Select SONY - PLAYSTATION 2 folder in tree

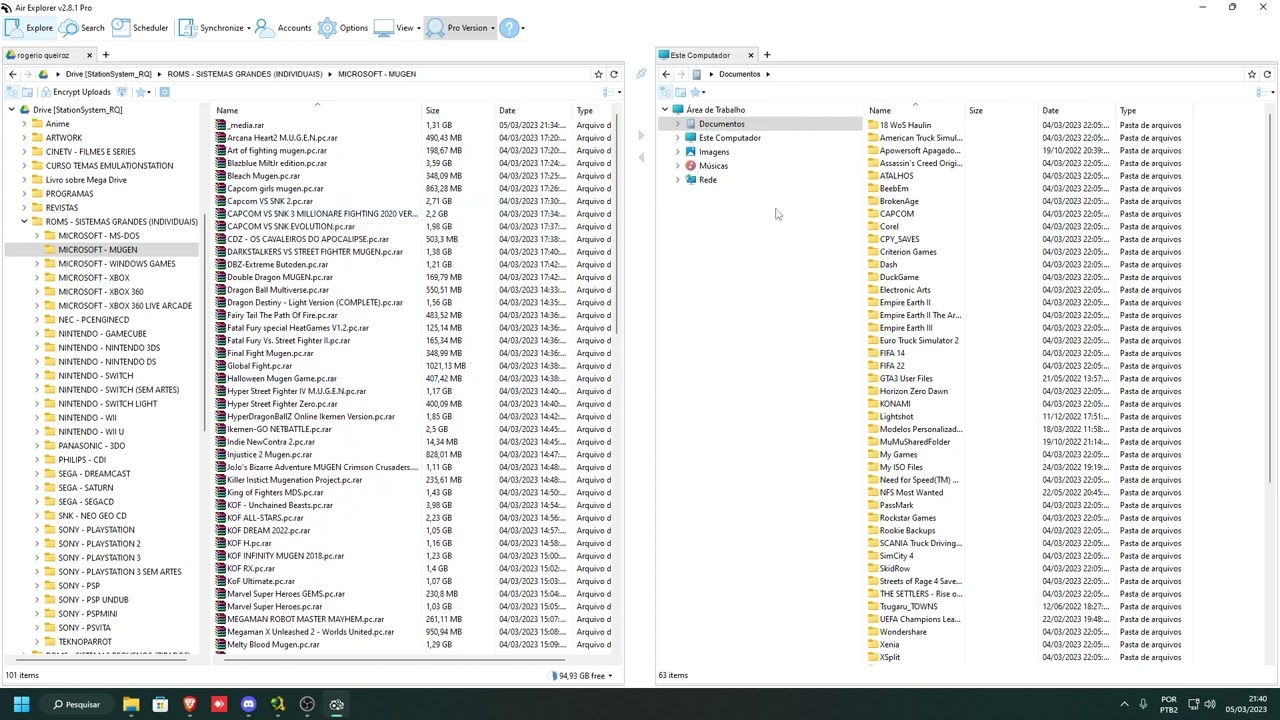coord(99,544)
